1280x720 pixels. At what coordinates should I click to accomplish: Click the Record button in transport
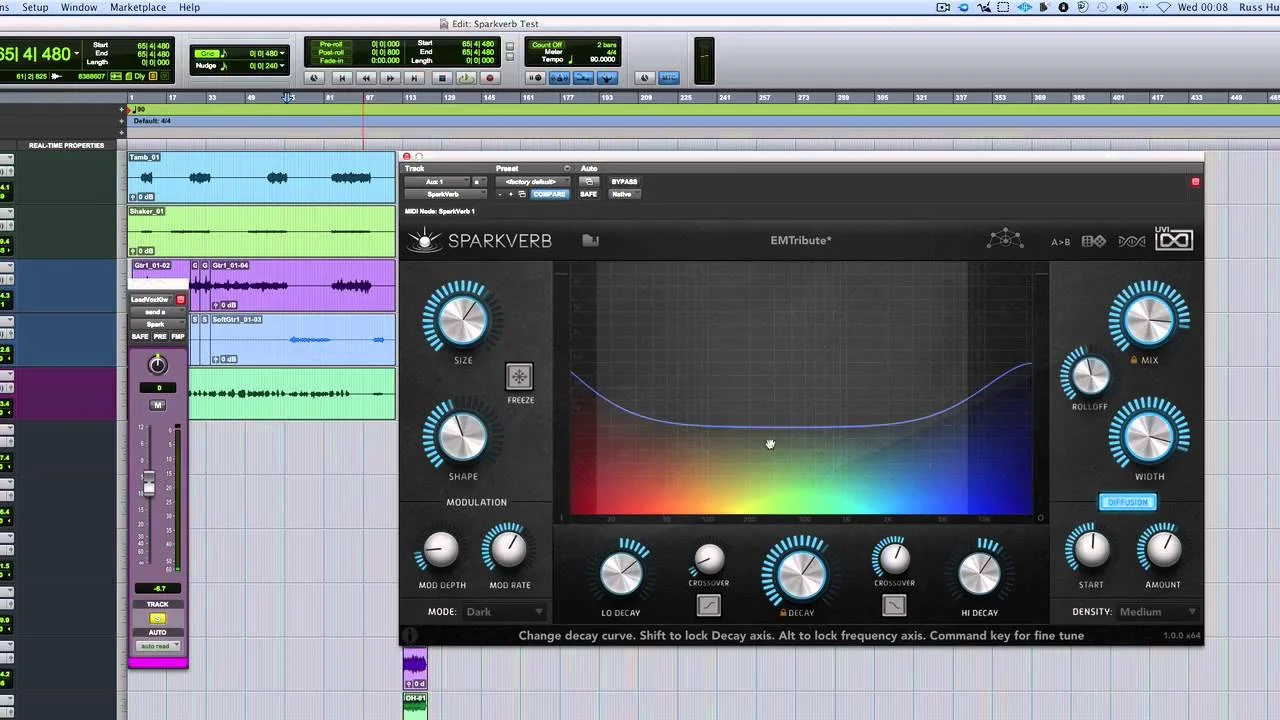point(489,78)
